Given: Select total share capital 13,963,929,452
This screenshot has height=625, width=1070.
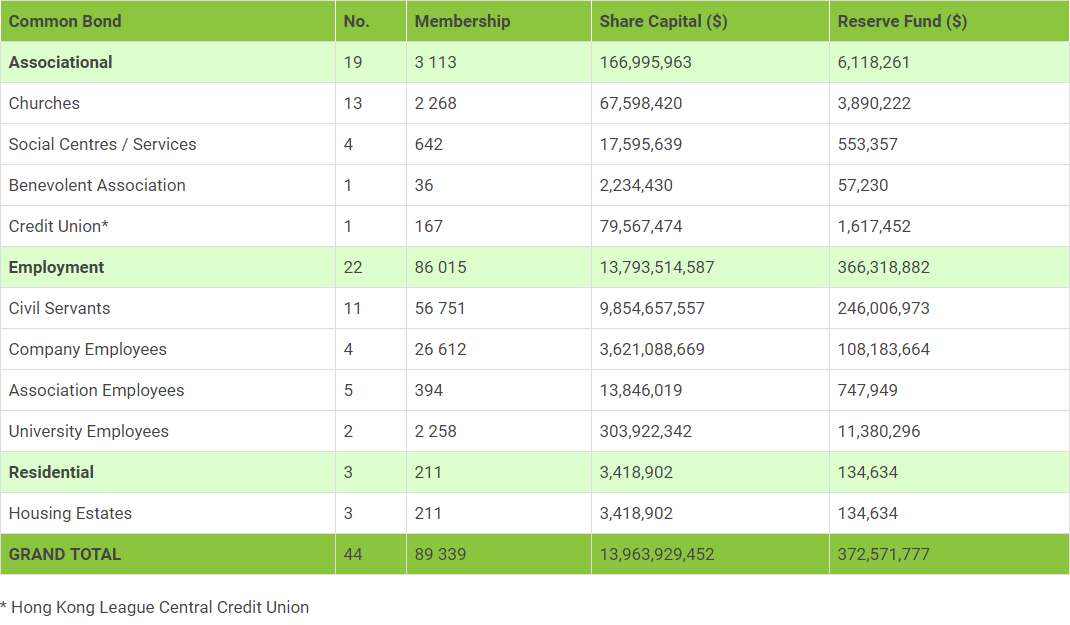Looking at the screenshot, I should (656, 553).
